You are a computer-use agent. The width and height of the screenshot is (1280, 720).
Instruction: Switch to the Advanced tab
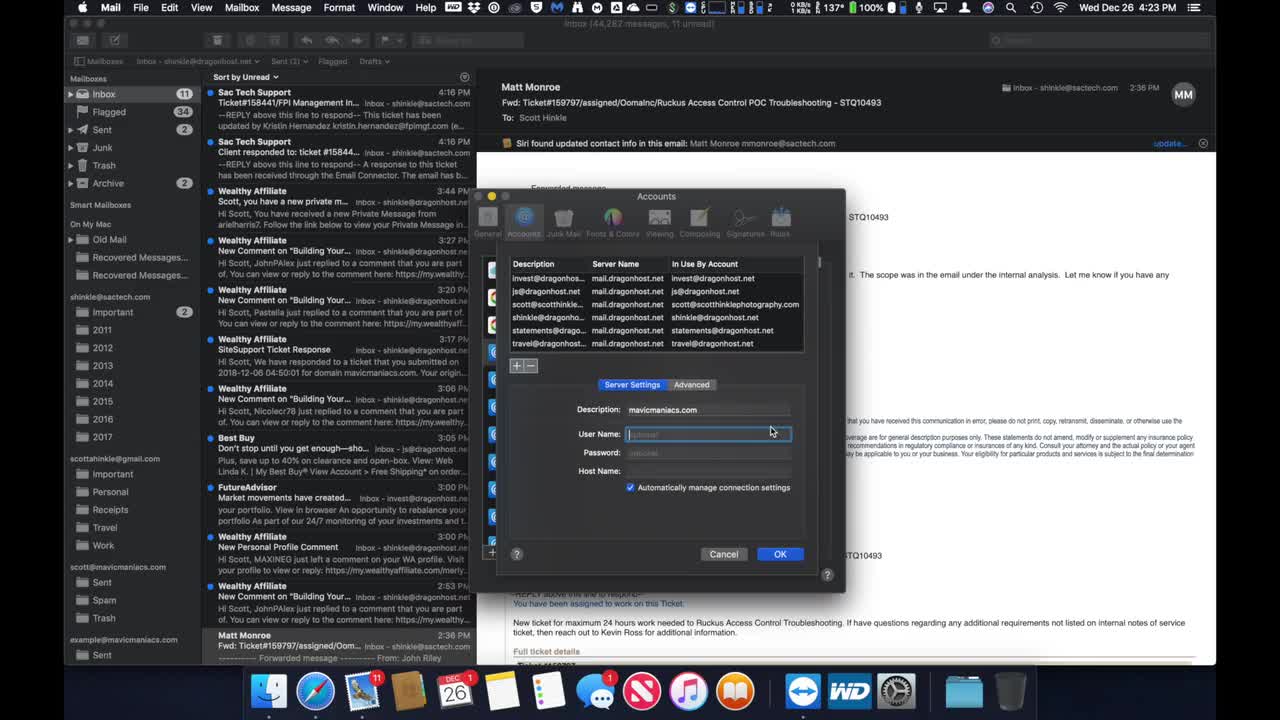coord(691,385)
